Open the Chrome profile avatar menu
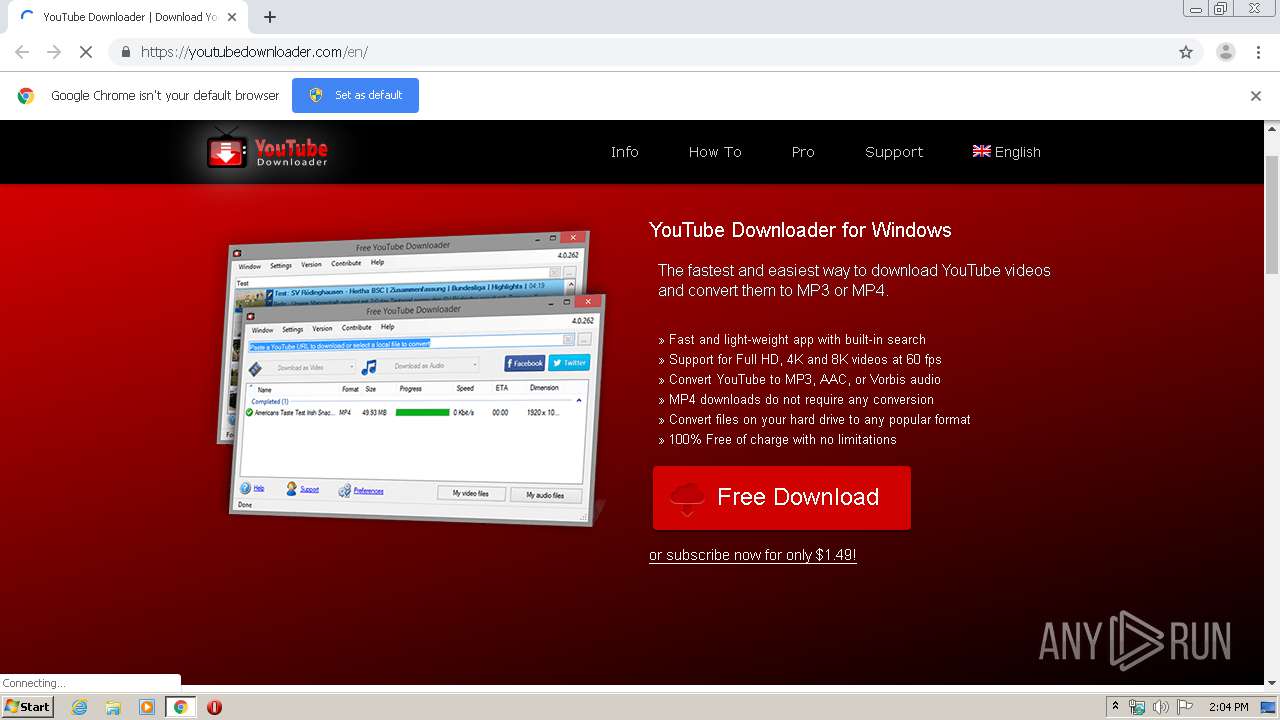 pyautogui.click(x=1226, y=52)
